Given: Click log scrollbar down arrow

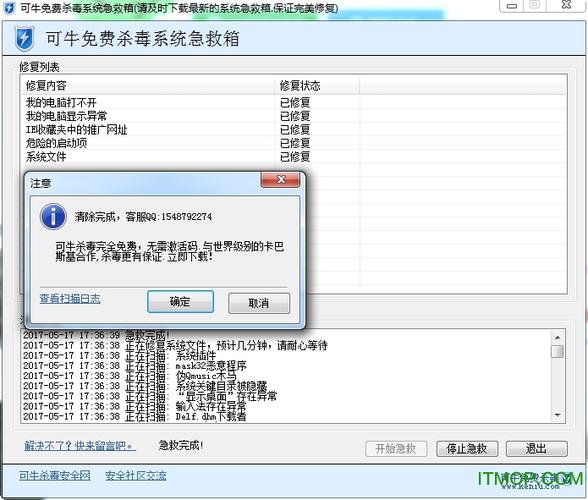Looking at the screenshot, I should pyautogui.click(x=558, y=415).
